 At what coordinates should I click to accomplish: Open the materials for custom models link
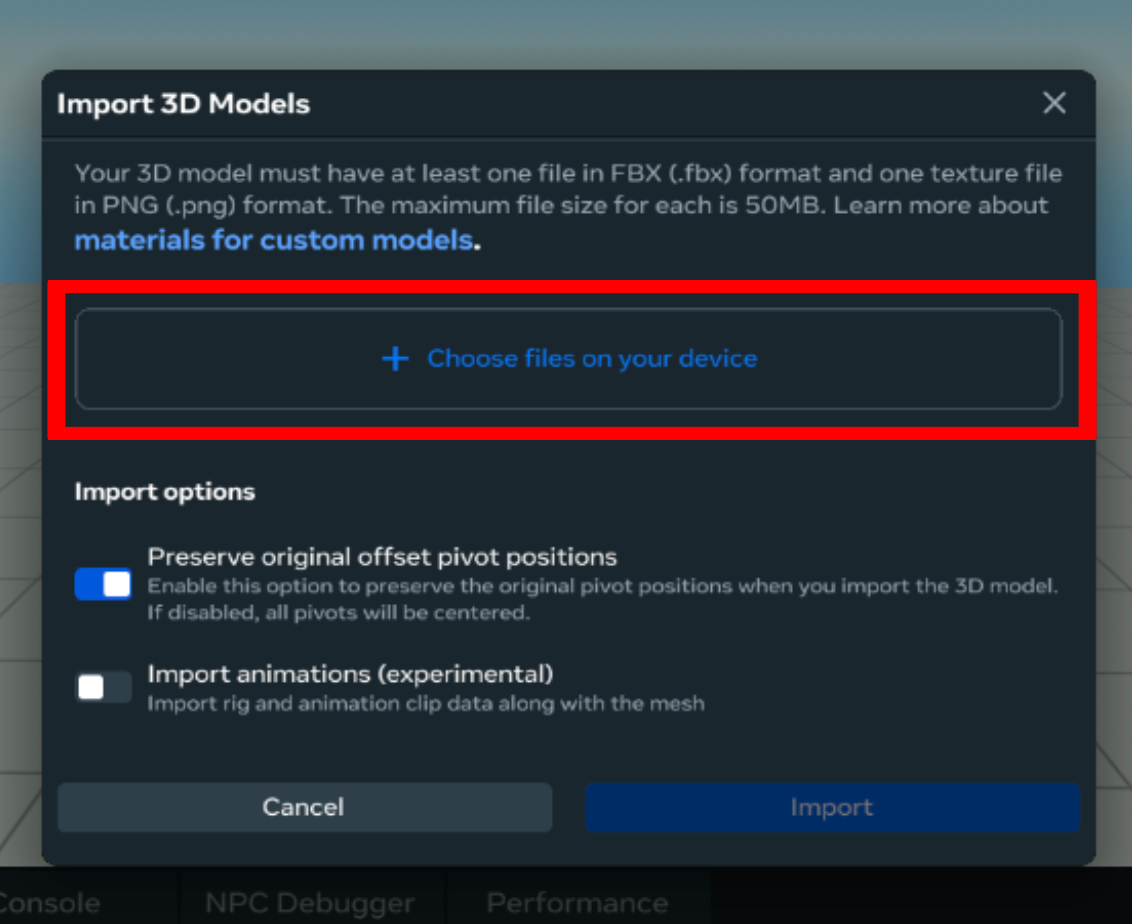(x=273, y=241)
